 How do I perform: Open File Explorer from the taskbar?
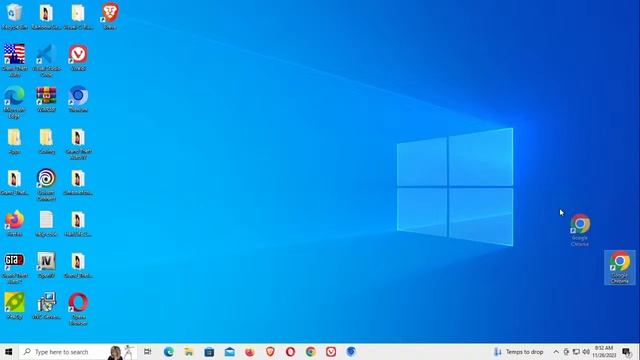coord(189,351)
